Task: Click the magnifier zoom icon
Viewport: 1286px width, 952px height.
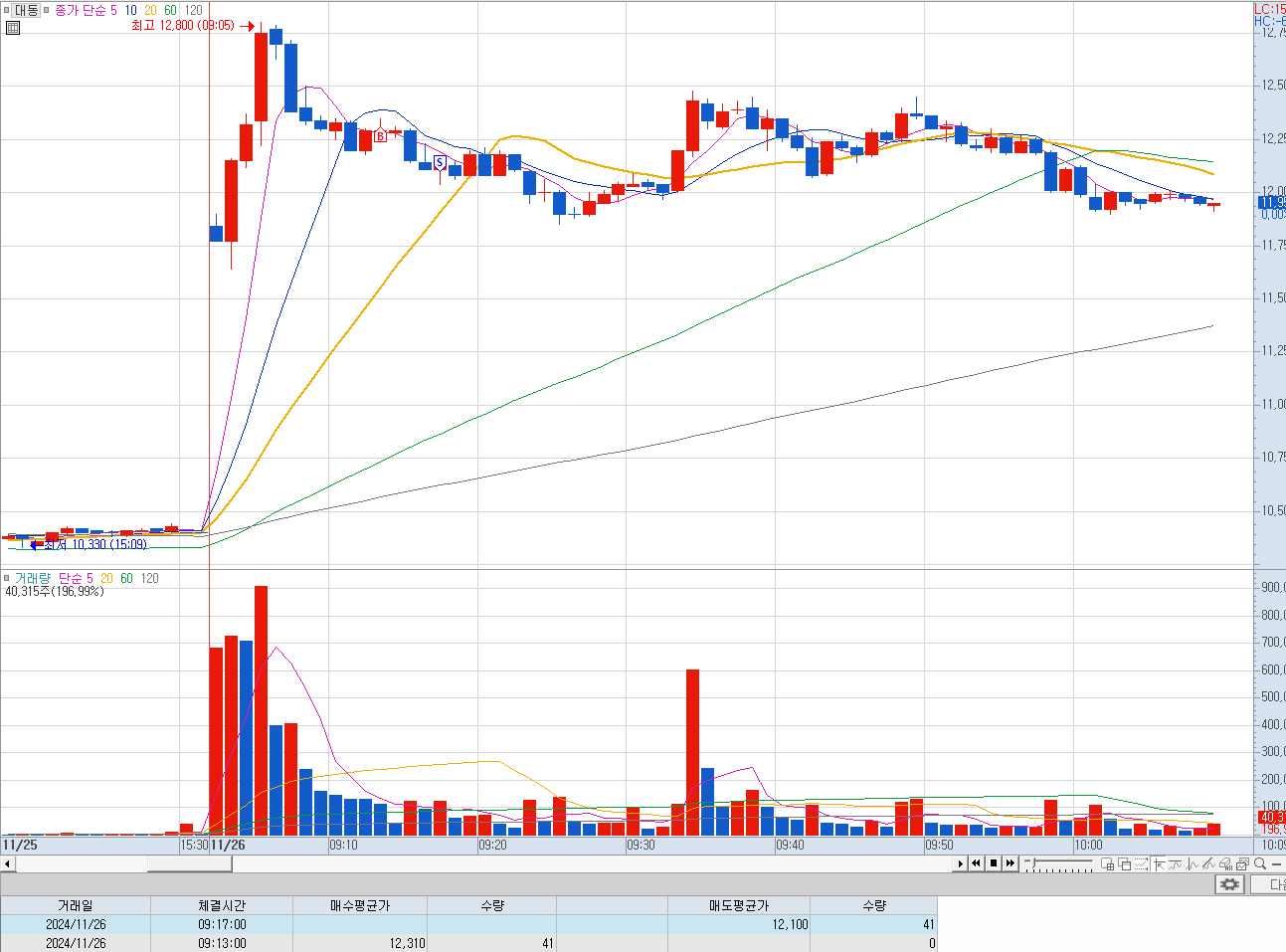Action: [1260, 863]
